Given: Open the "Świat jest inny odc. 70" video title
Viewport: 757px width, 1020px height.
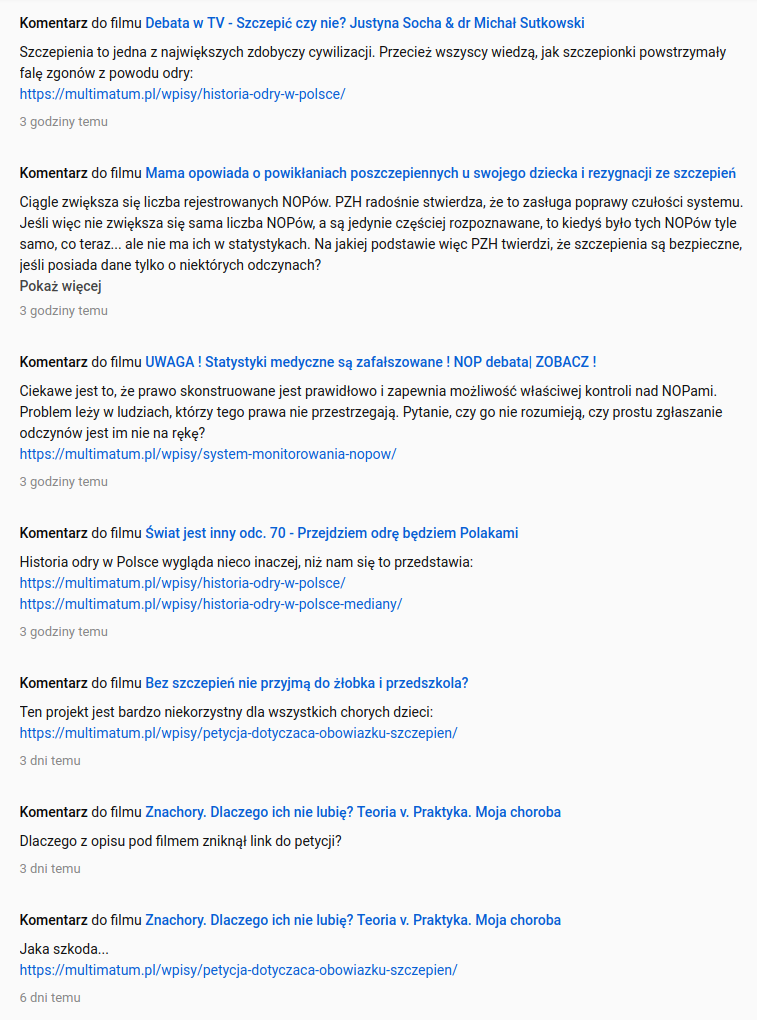Looking at the screenshot, I should click(x=331, y=533).
